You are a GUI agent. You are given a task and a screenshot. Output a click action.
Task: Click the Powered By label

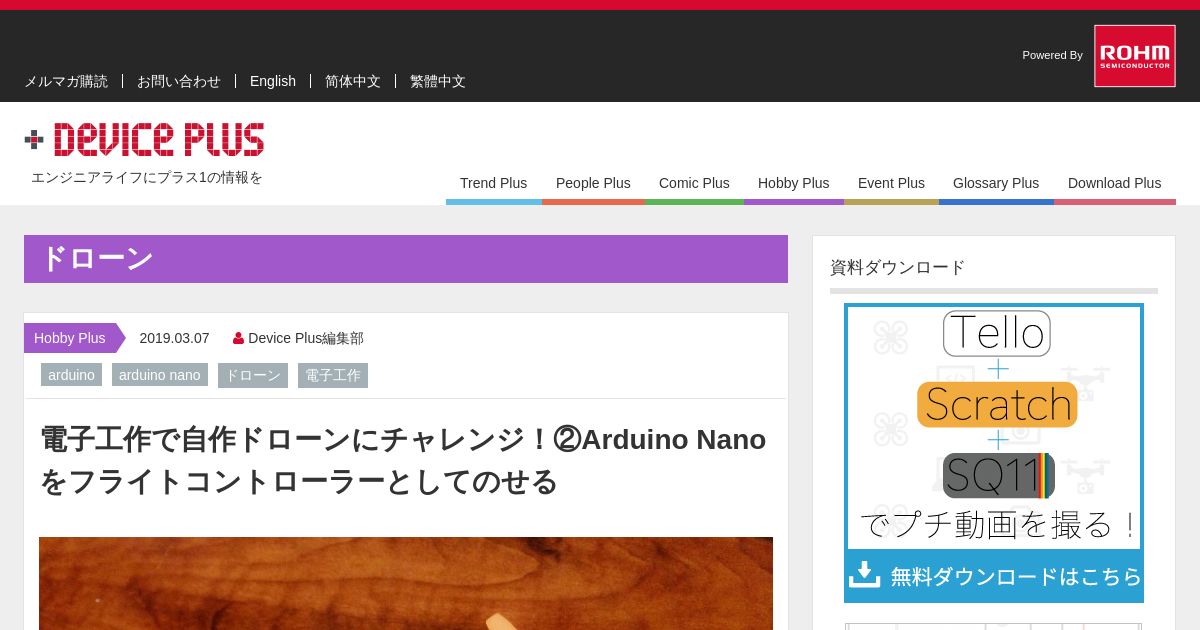[x=1052, y=55]
